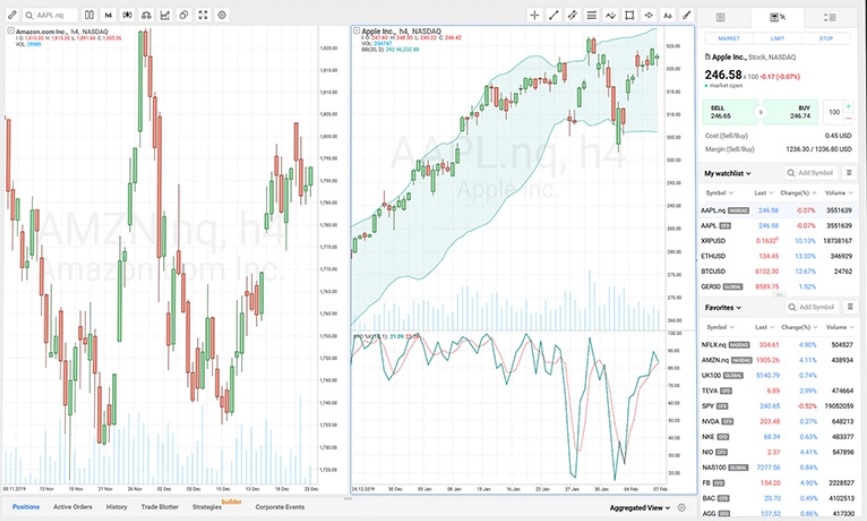Viewport: 867px width, 521px height.
Task: Increase order quantity with plus stepper
Action: coord(849,106)
